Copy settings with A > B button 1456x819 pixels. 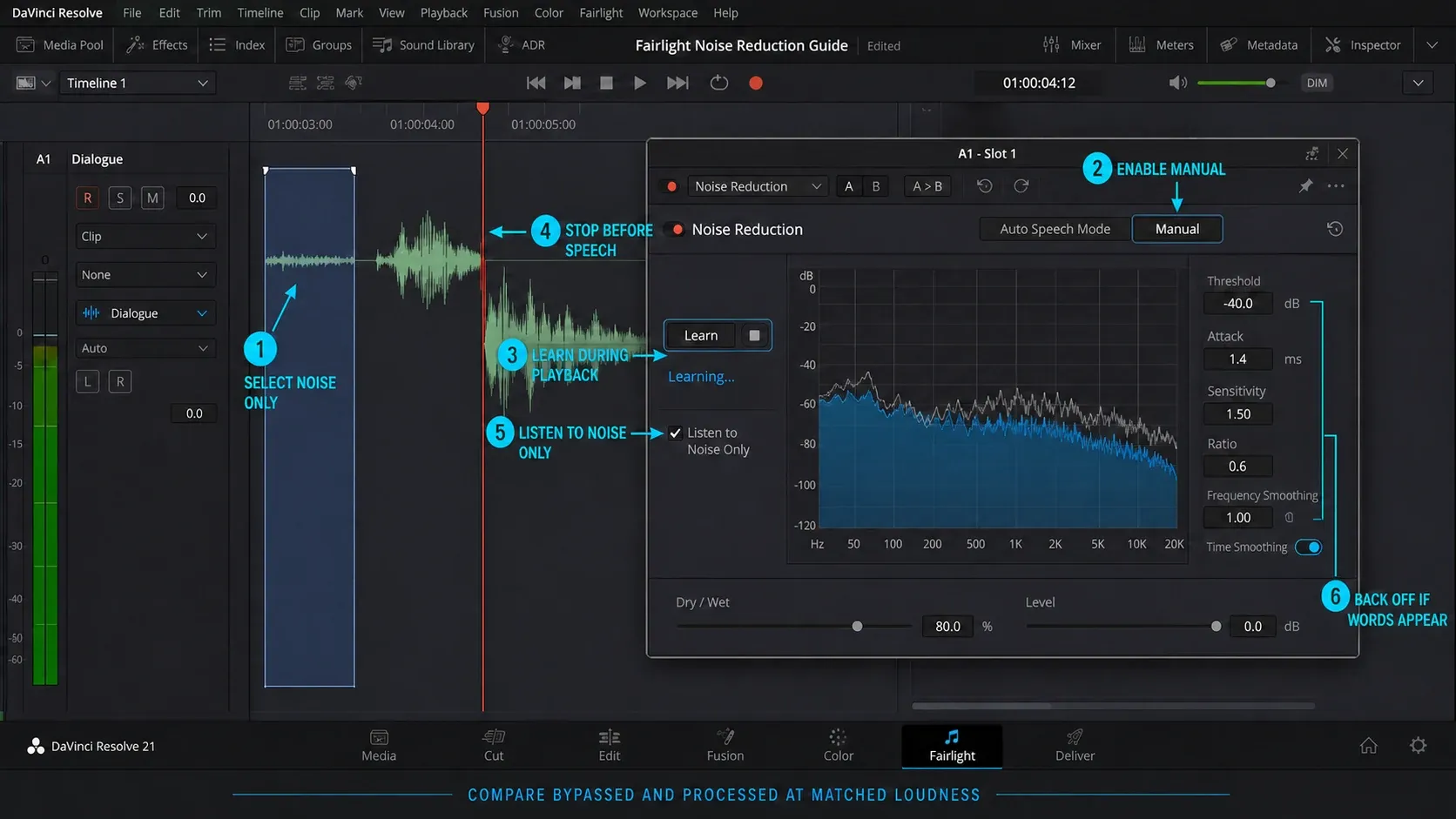pos(927,186)
